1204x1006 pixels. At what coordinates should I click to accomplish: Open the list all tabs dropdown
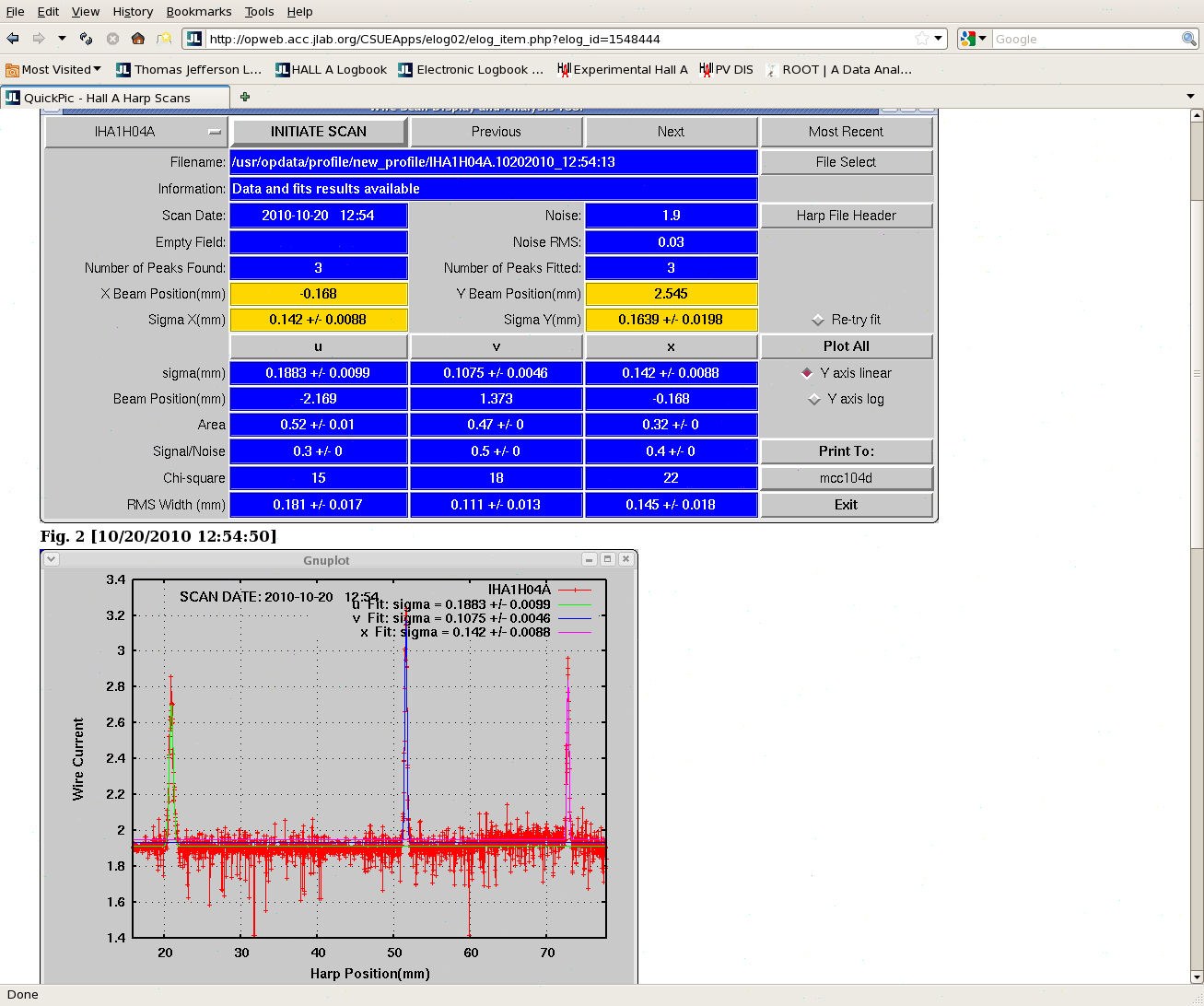click(x=1190, y=97)
